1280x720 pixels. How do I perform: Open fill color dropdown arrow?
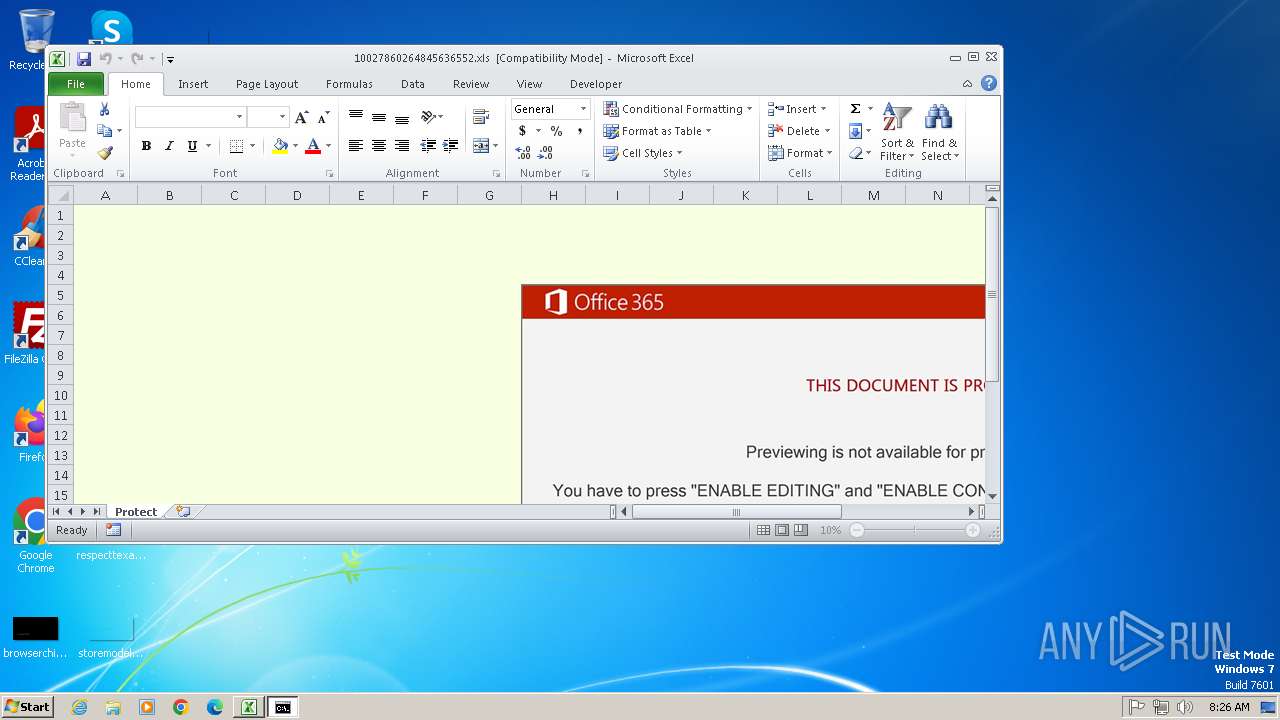(295, 146)
